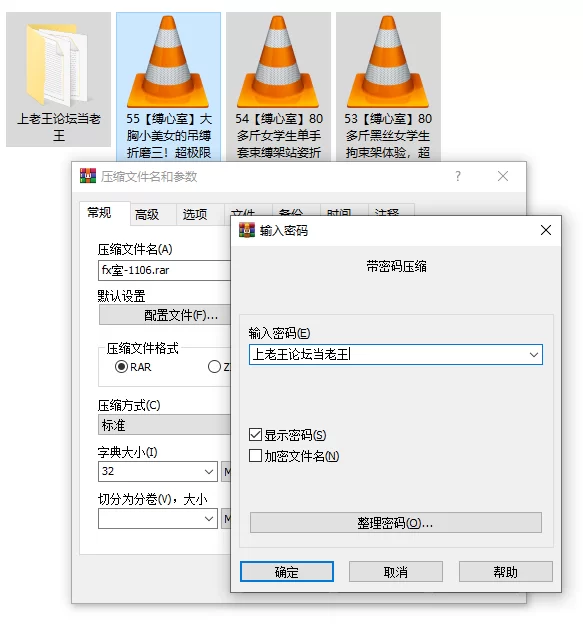The width and height of the screenshot is (583, 634).
Task: Expand the password field dropdown arrow
Action: [534, 355]
